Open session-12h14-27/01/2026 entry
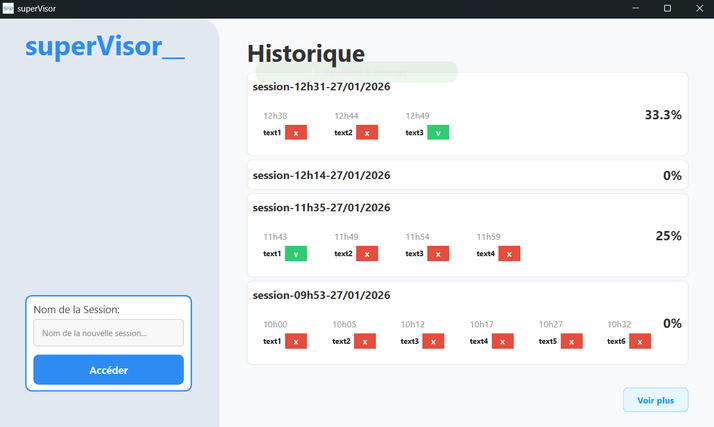 tap(467, 175)
